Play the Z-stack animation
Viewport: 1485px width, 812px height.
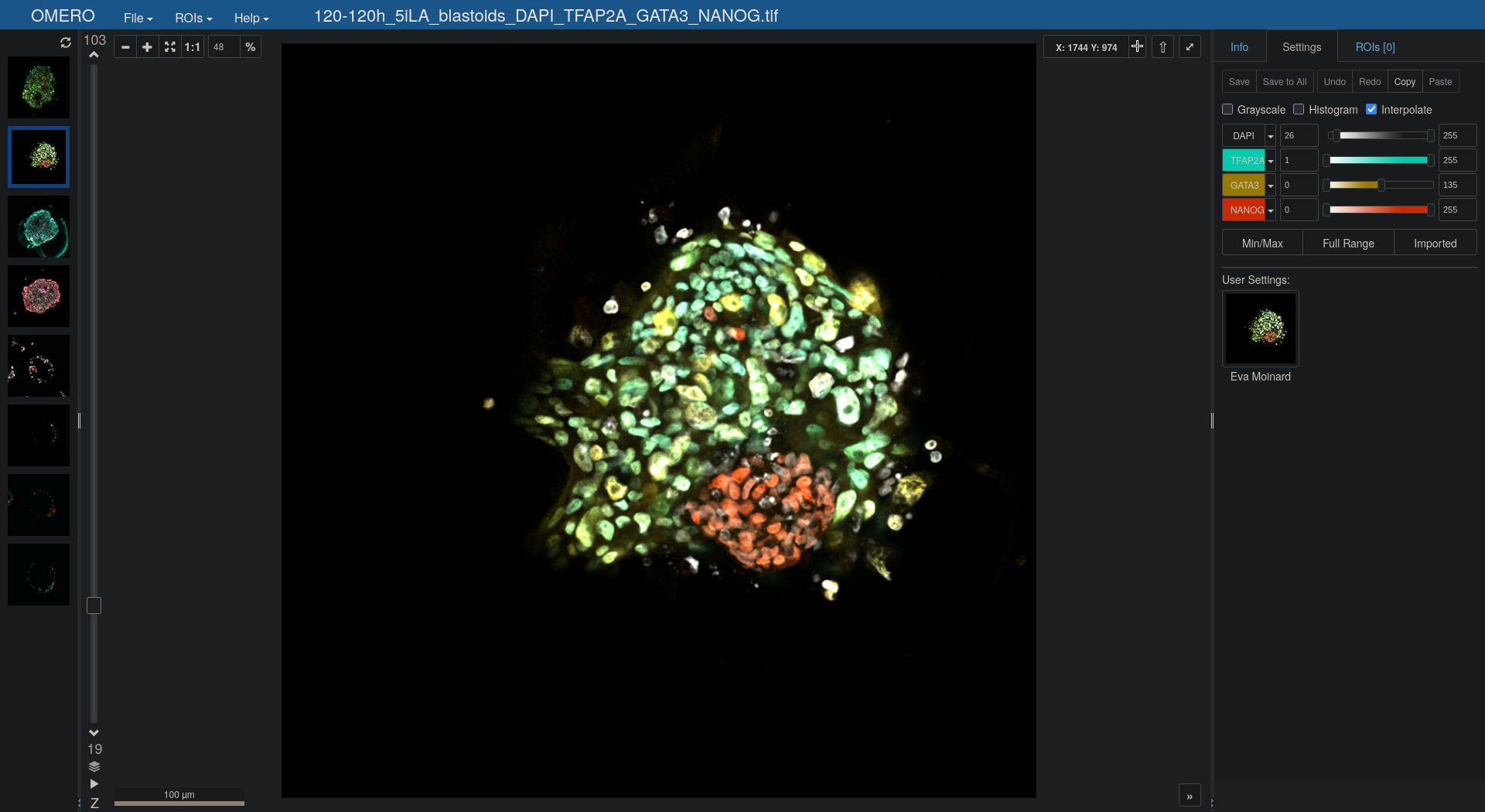(x=94, y=784)
